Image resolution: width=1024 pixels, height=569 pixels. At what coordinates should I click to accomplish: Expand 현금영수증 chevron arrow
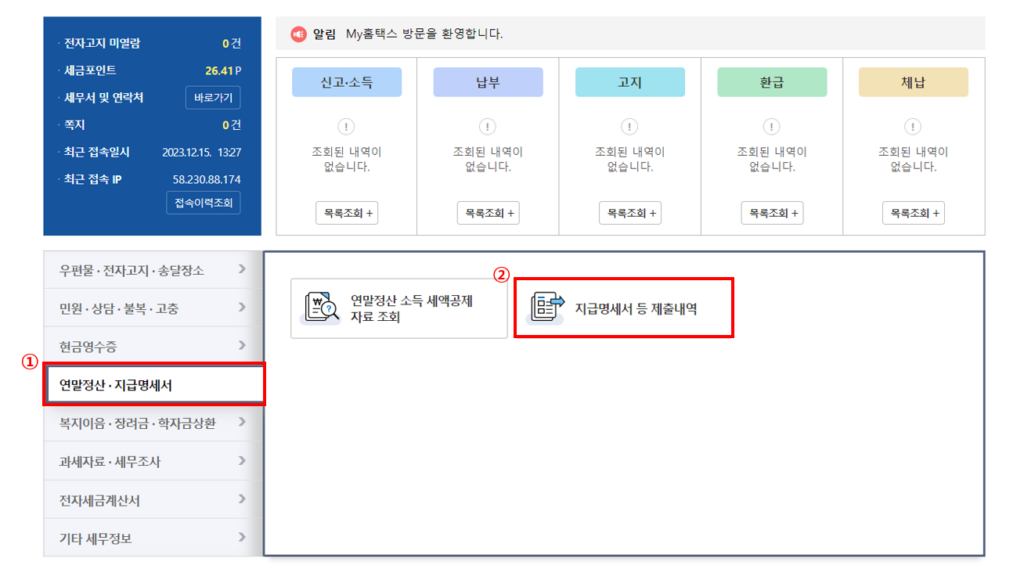(242, 346)
